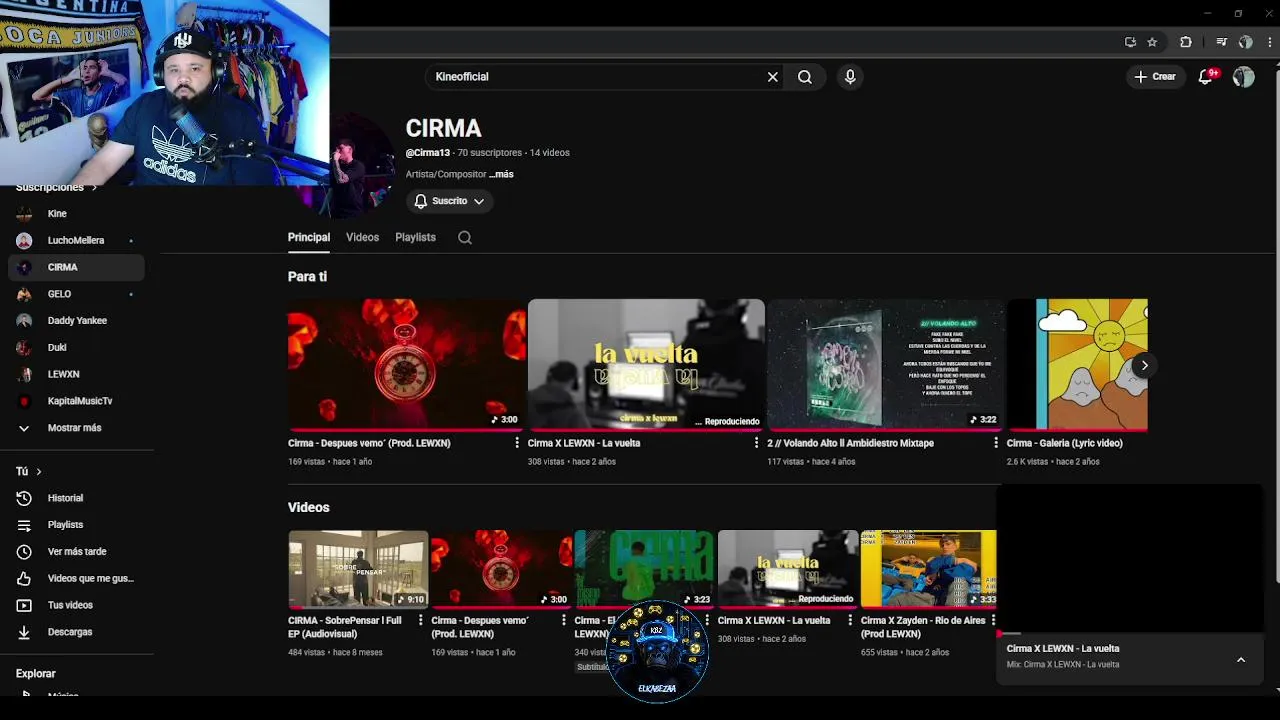Play the Rio de Aires thumbnail
Viewport: 1280px width, 720px height.
(x=928, y=569)
